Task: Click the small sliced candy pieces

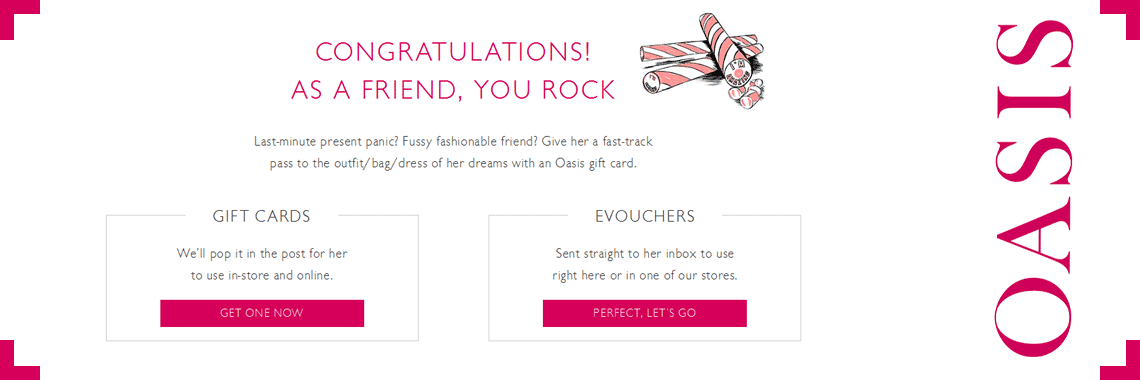Action: [747, 92]
